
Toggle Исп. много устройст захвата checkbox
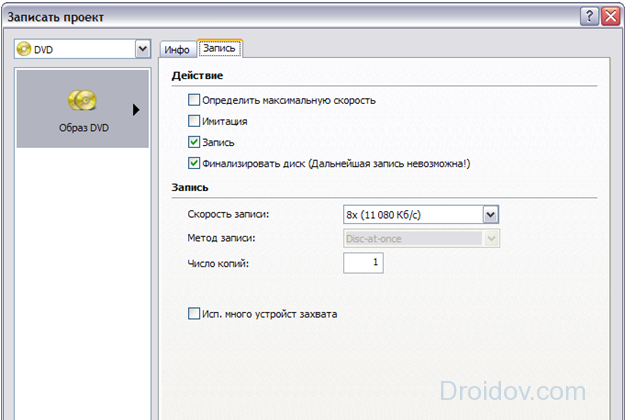(194, 314)
